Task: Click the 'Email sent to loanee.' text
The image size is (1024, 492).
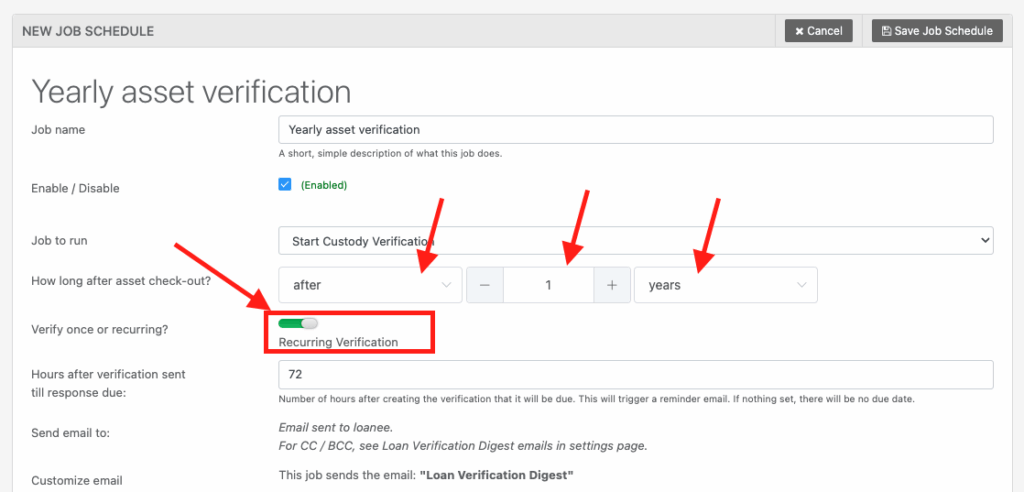Action: click(x=336, y=428)
